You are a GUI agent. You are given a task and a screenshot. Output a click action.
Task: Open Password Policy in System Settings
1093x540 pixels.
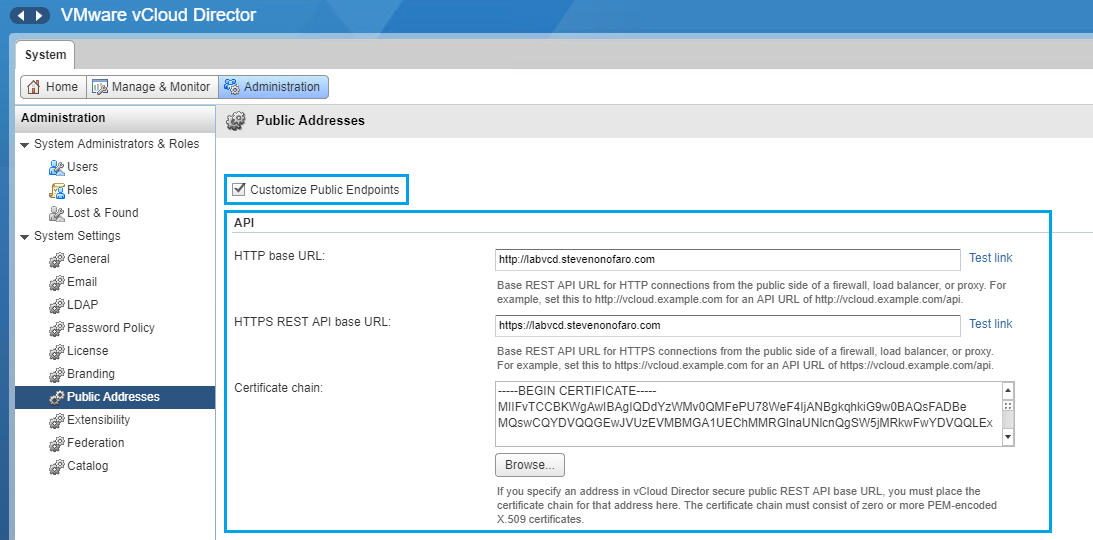(112, 328)
